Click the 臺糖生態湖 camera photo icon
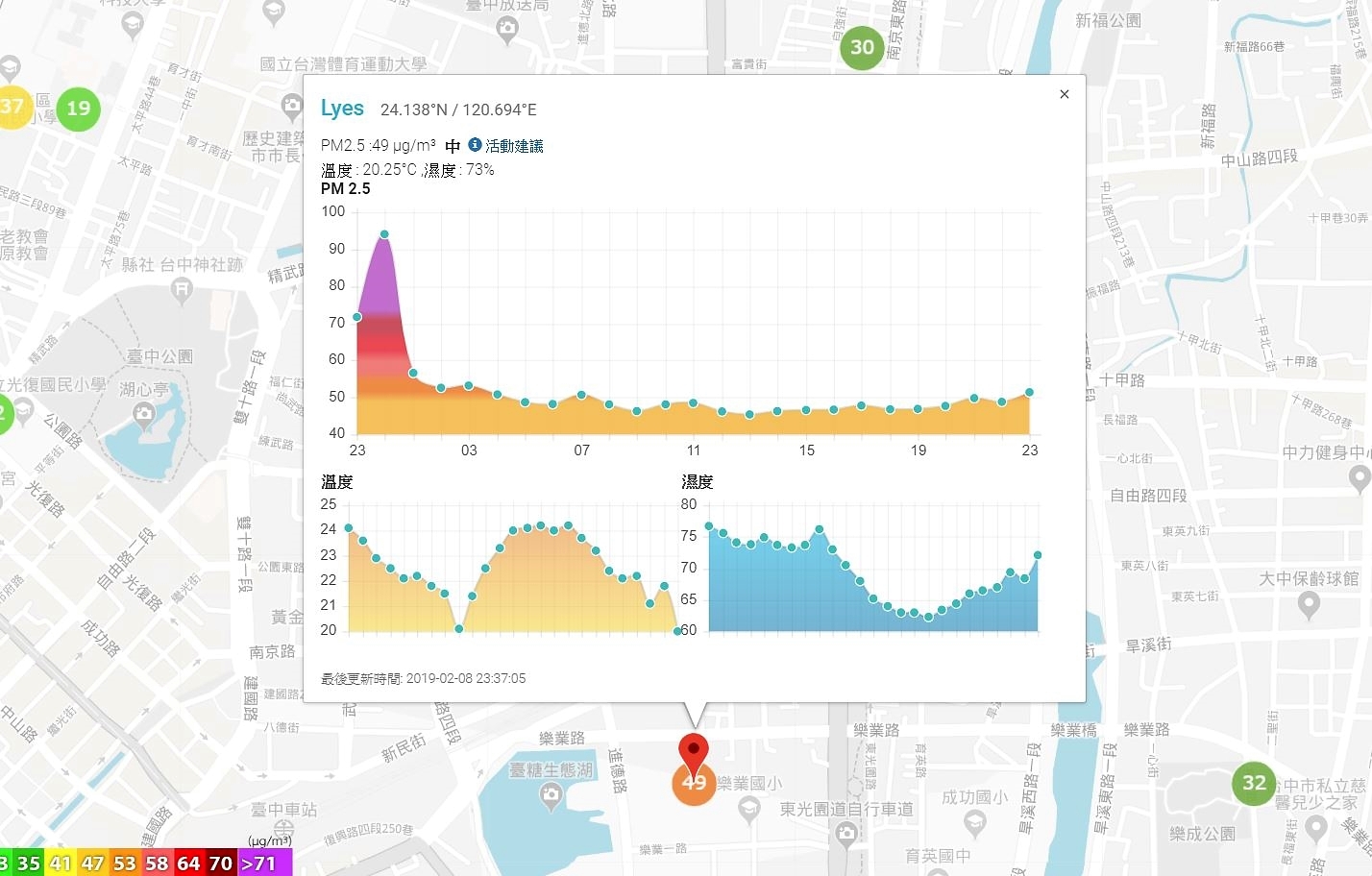The image size is (1372, 876). [x=551, y=794]
